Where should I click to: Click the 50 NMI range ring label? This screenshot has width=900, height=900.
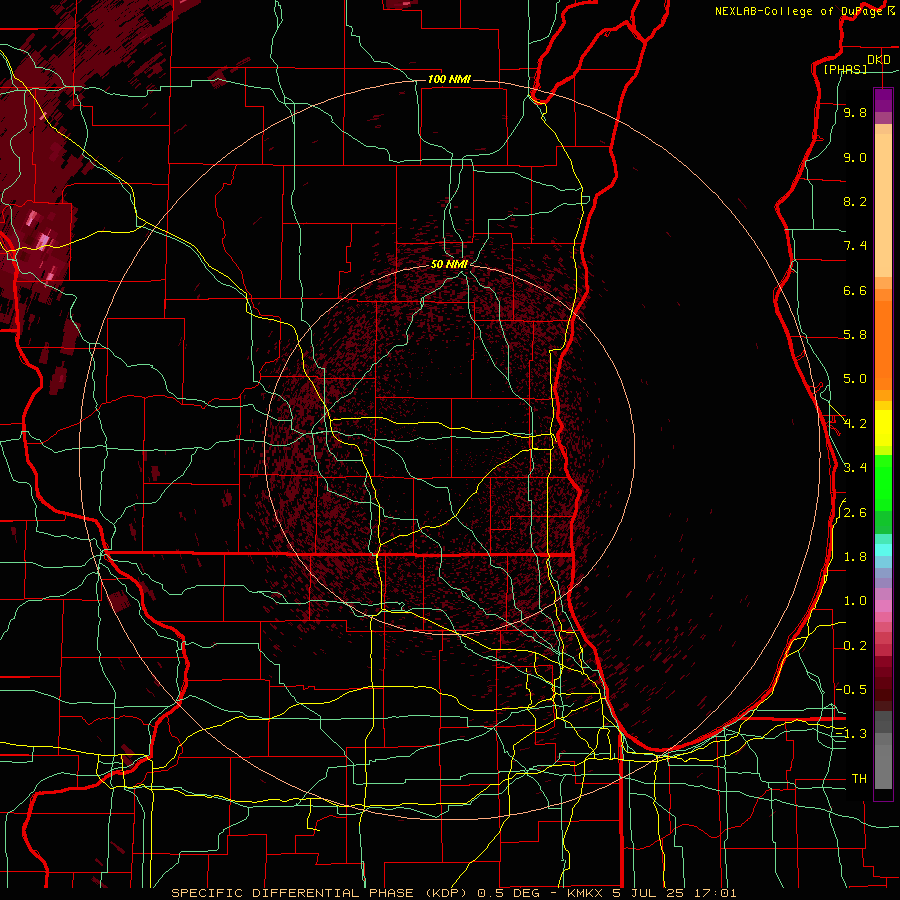[449, 264]
